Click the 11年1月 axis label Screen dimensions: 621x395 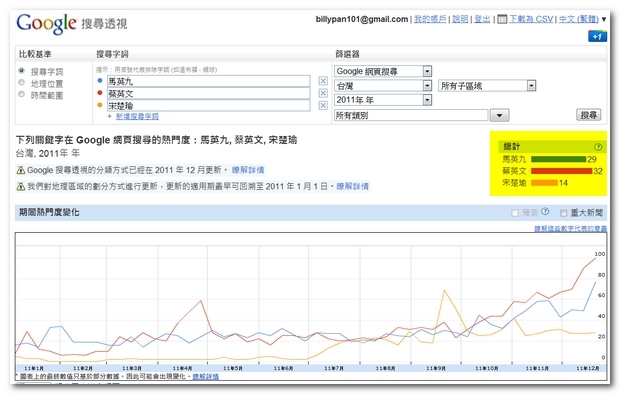[34, 368]
